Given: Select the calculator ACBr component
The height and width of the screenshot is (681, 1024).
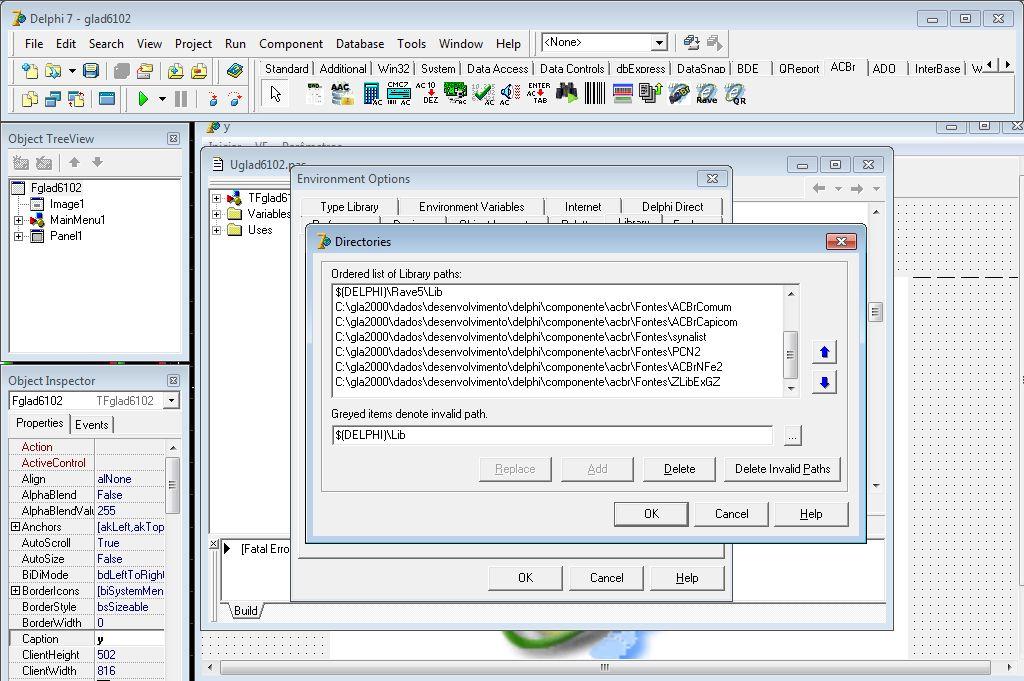Looking at the screenshot, I should pyautogui.click(x=372, y=94).
